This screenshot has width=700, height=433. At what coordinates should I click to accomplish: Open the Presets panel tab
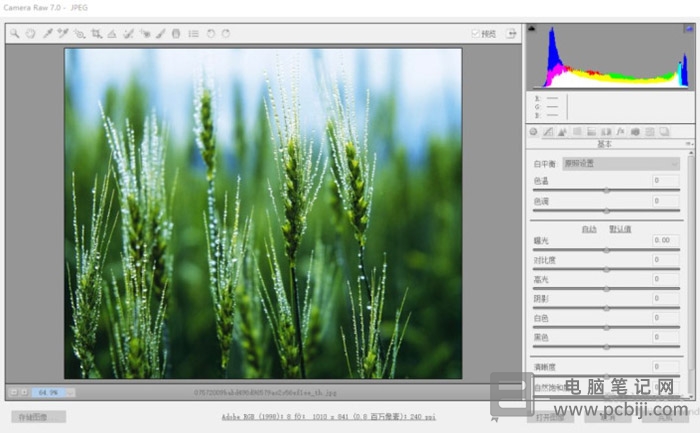[x=650, y=132]
